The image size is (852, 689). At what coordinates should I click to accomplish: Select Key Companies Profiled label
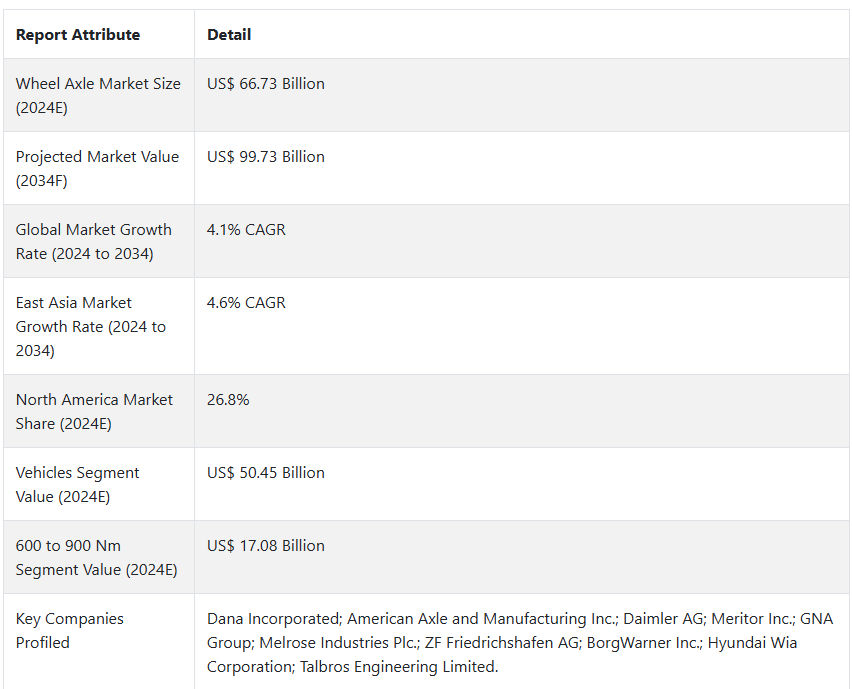click(70, 630)
